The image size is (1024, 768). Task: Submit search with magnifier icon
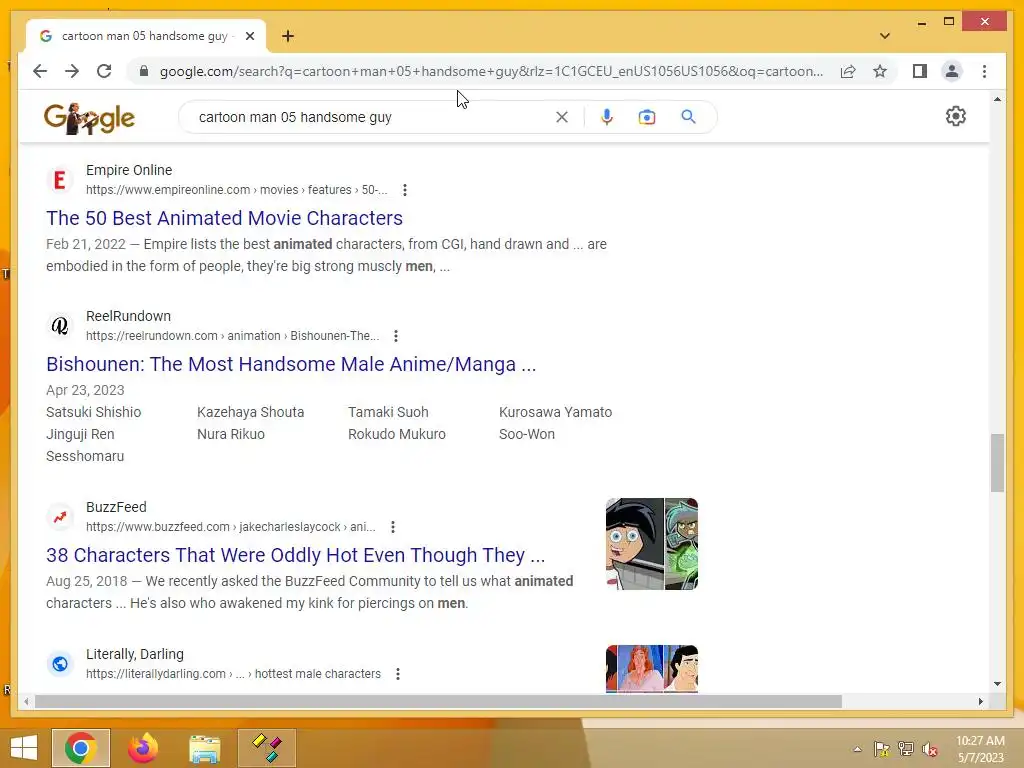pyautogui.click(x=688, y=117)
